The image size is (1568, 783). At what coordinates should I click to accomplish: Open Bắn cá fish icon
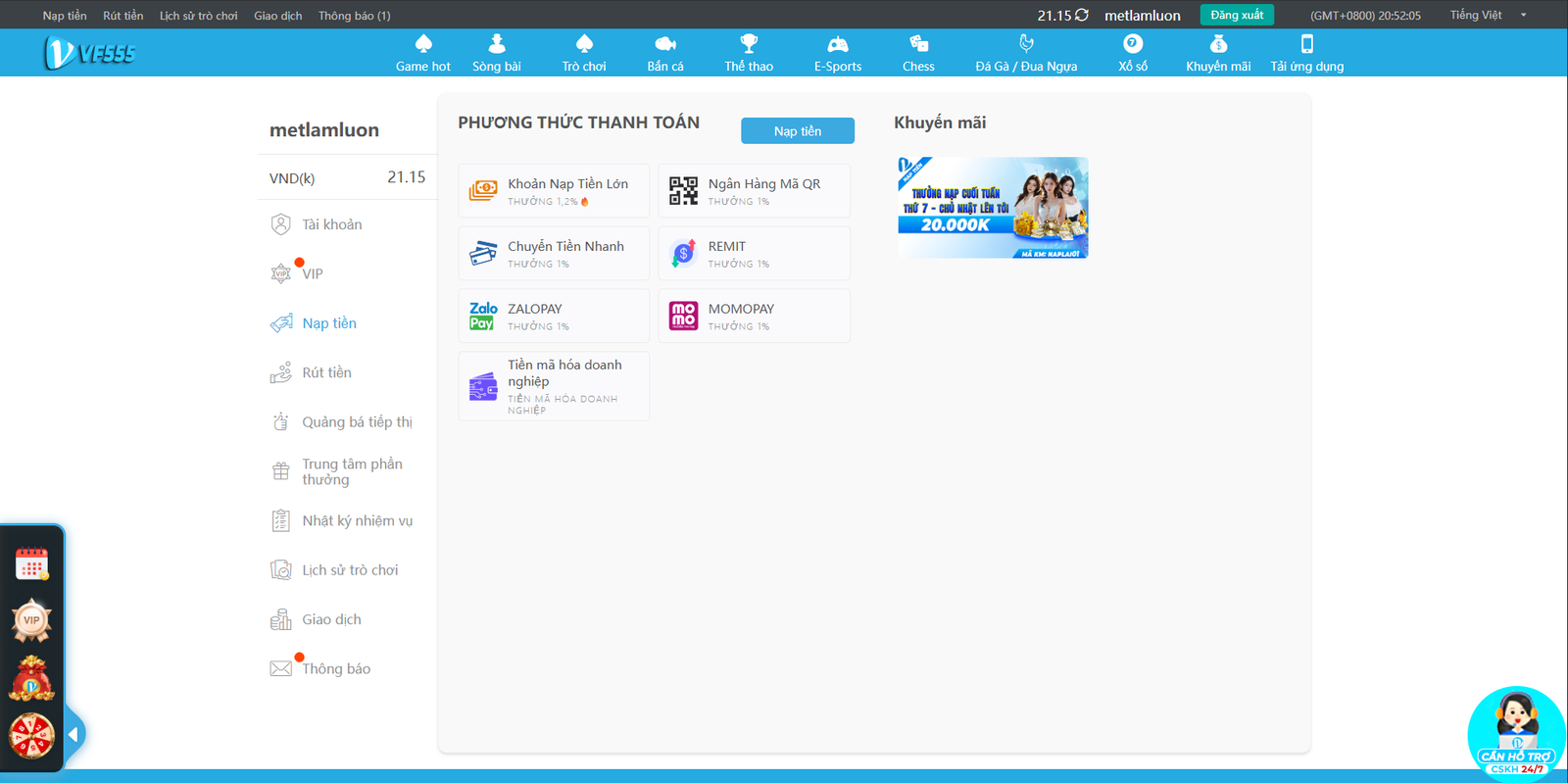pyautogui.click(x=665, y=44)
